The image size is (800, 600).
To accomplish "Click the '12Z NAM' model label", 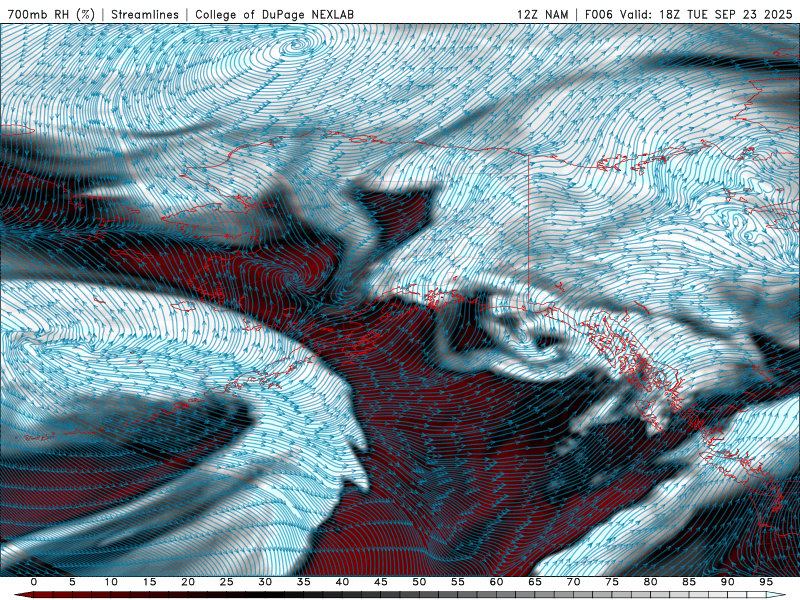I will (542, 15).
